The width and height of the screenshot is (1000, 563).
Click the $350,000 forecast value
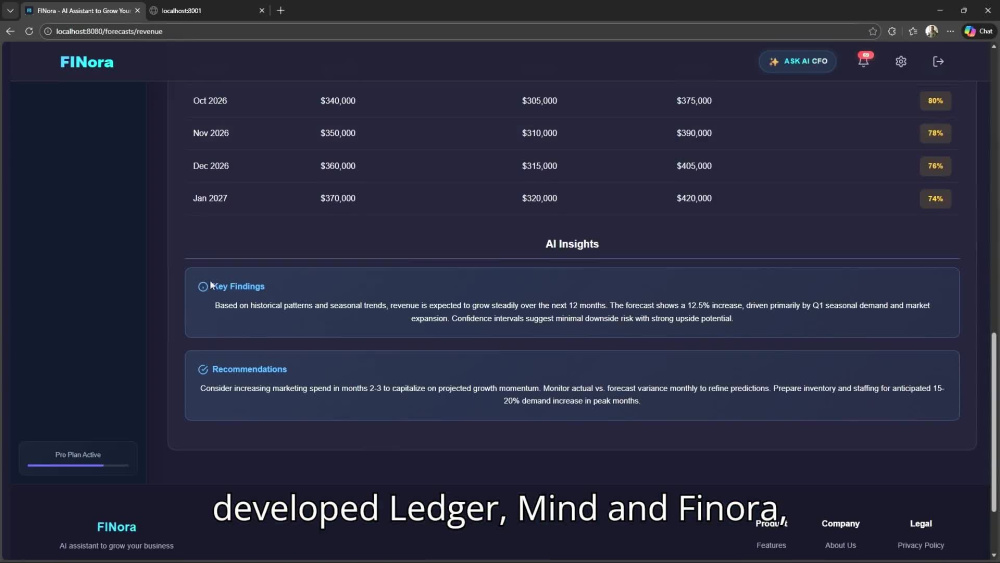point(338,133)
